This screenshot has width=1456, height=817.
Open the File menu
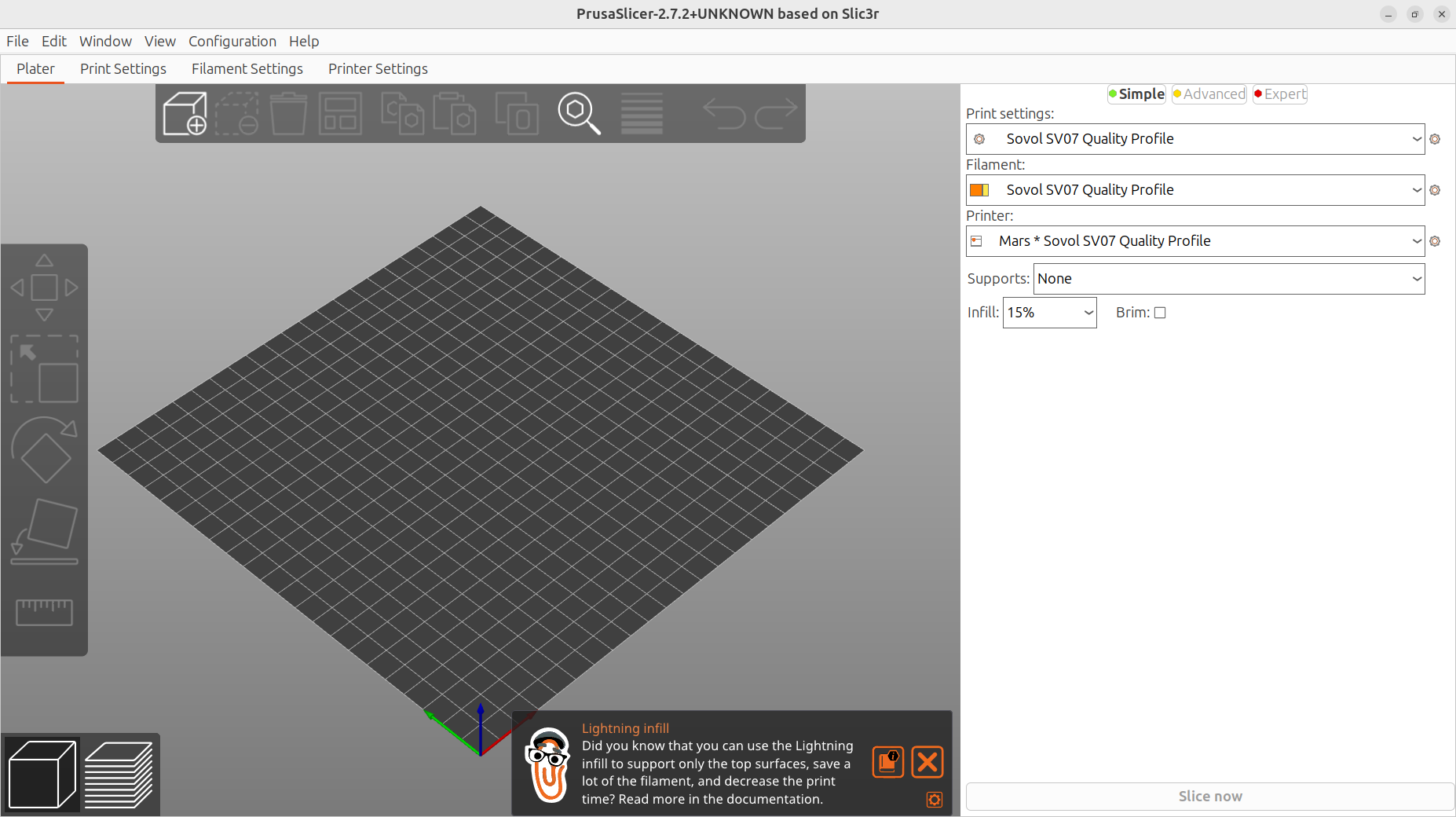(17, 42)
